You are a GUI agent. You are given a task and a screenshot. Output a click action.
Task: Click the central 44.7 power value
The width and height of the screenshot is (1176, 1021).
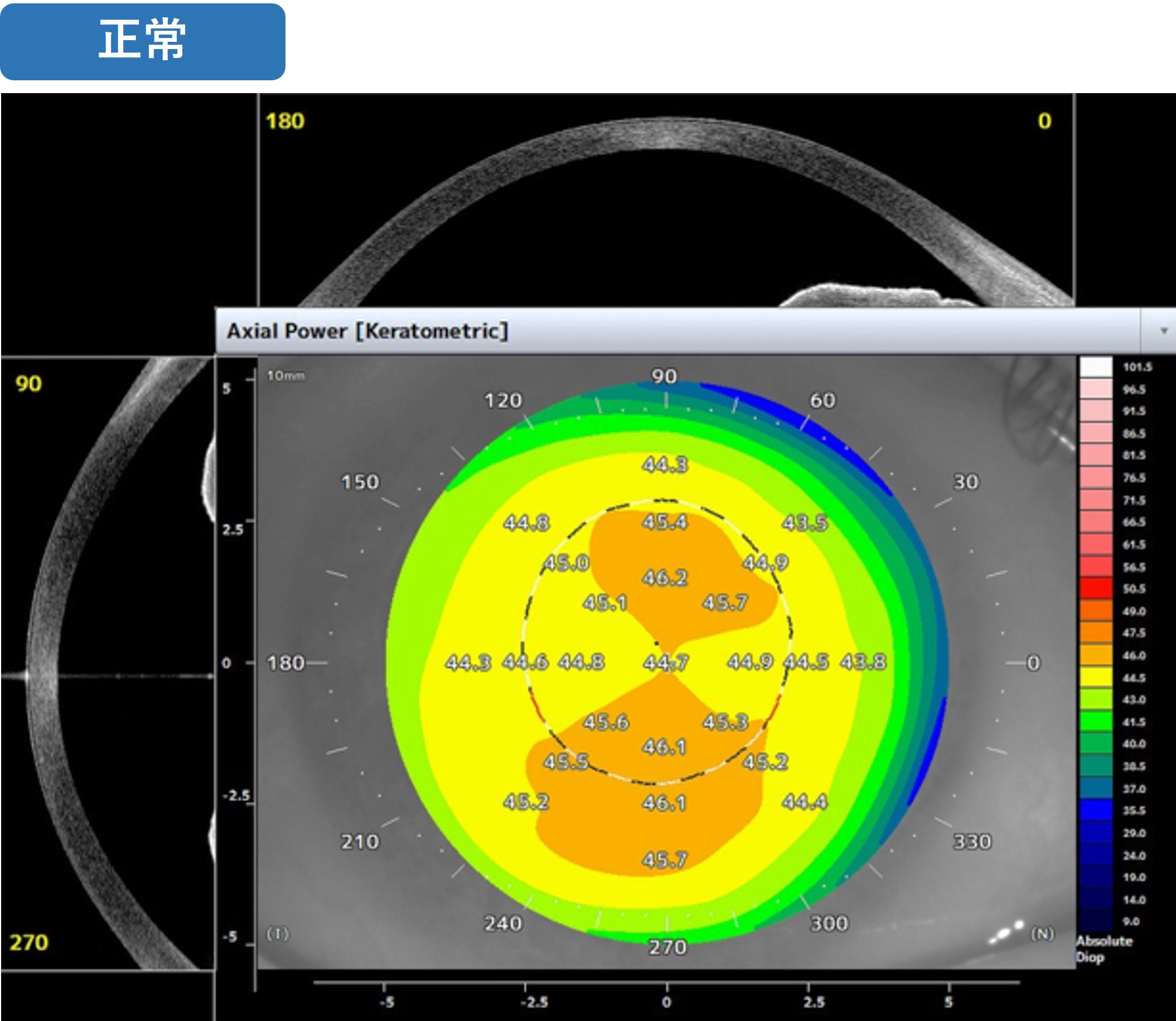665,662
